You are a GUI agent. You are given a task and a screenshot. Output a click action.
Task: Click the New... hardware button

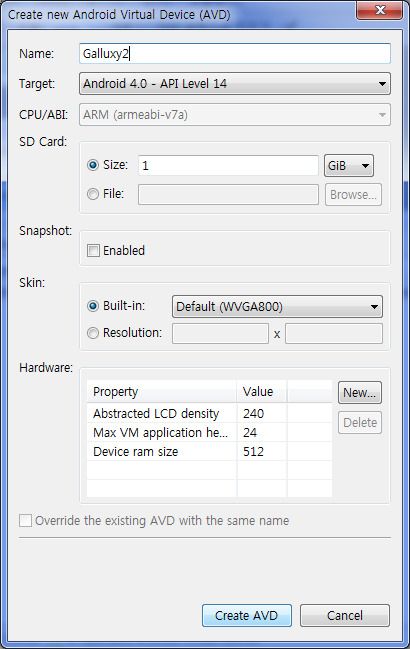(x=360, y=392)
